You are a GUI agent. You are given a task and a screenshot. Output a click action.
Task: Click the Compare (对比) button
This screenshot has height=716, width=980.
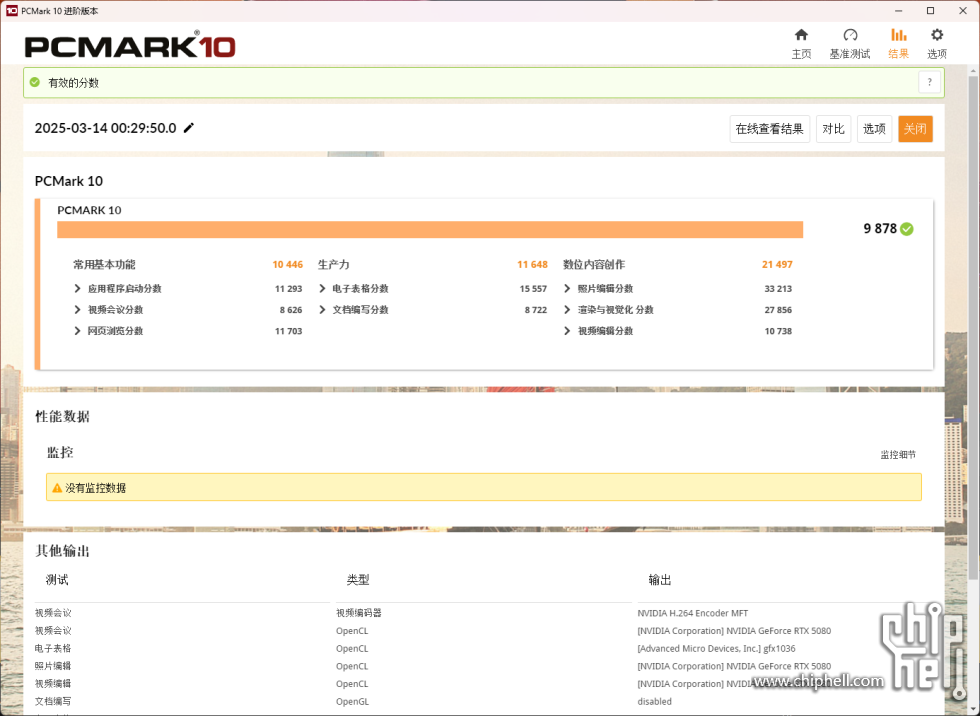[x=833, y=129]
